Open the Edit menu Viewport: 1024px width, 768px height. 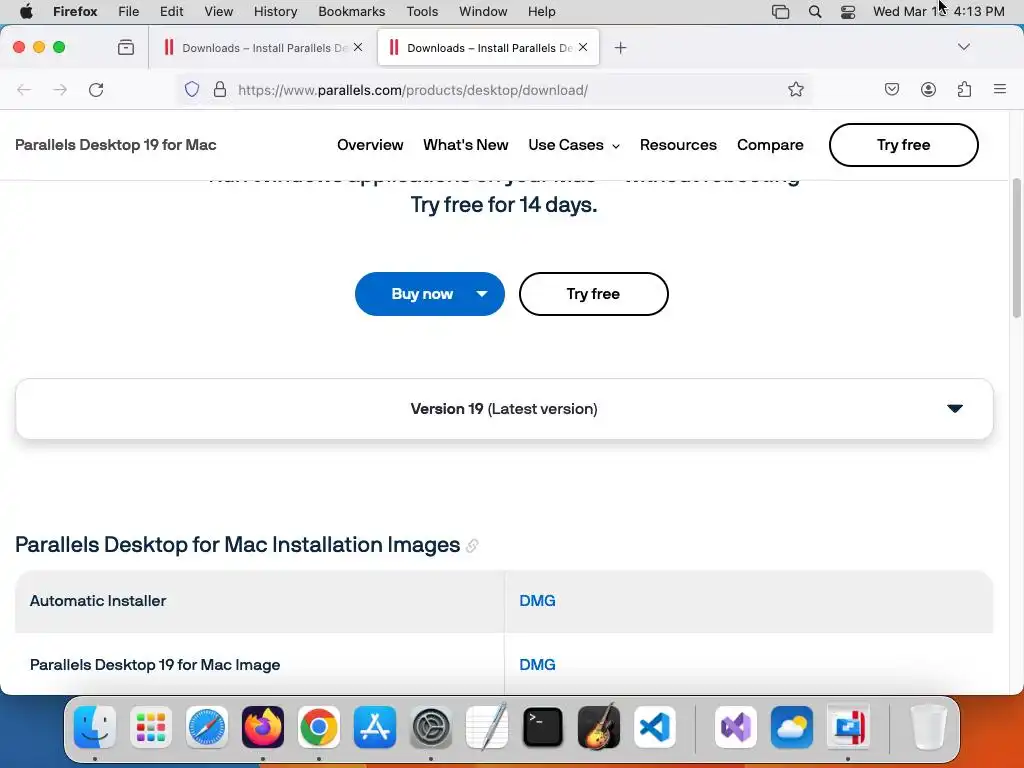[x=171, y=12]
